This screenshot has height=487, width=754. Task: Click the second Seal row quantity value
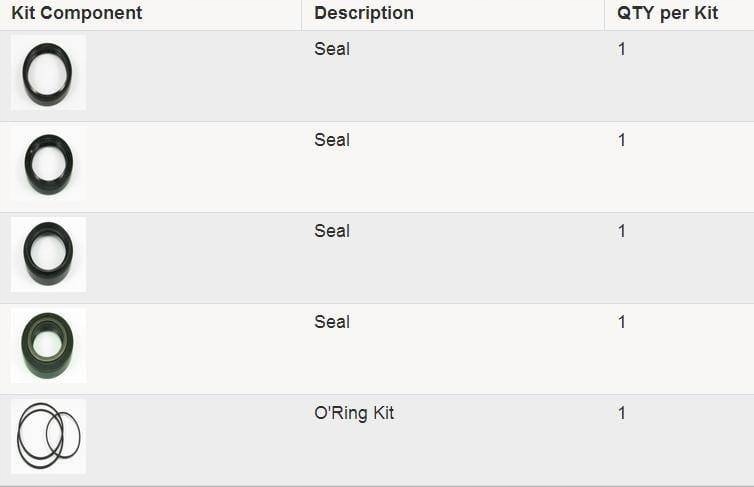coord(622,140)
